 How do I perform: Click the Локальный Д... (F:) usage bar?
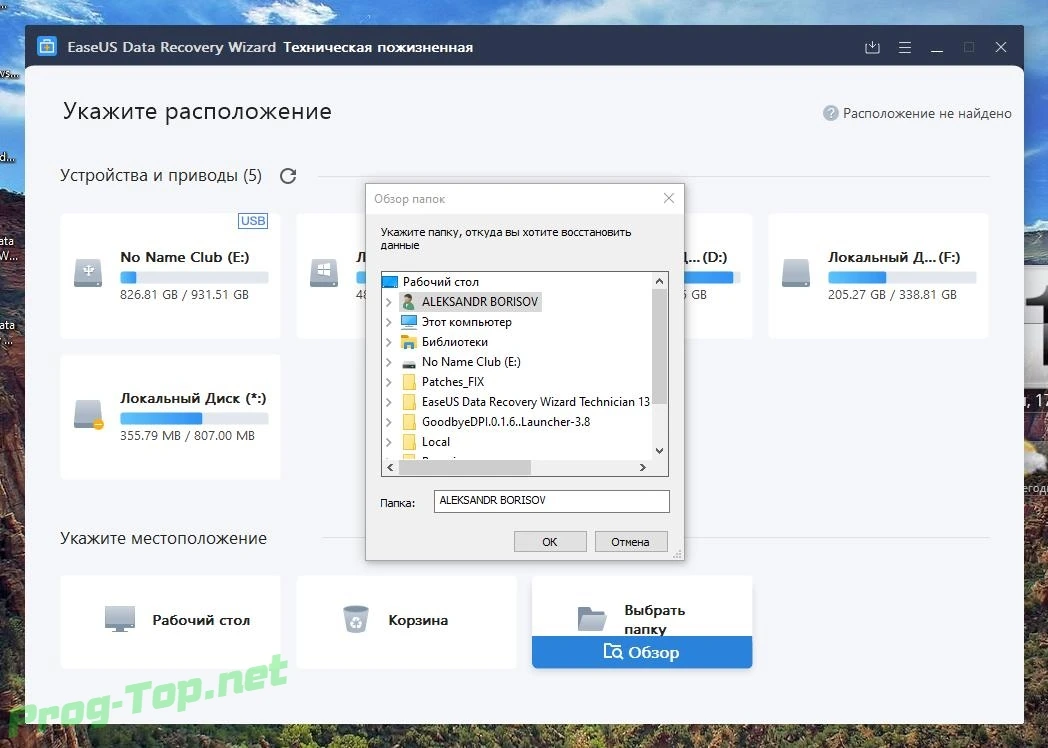click(x=902, y=277)
